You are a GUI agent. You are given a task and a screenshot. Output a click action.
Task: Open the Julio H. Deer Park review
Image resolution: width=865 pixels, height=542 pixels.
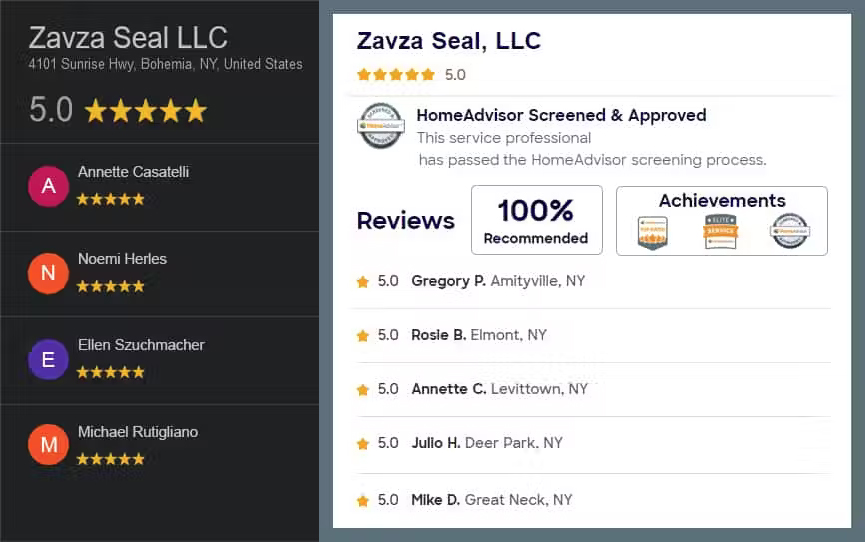click(x=593, y=443)
